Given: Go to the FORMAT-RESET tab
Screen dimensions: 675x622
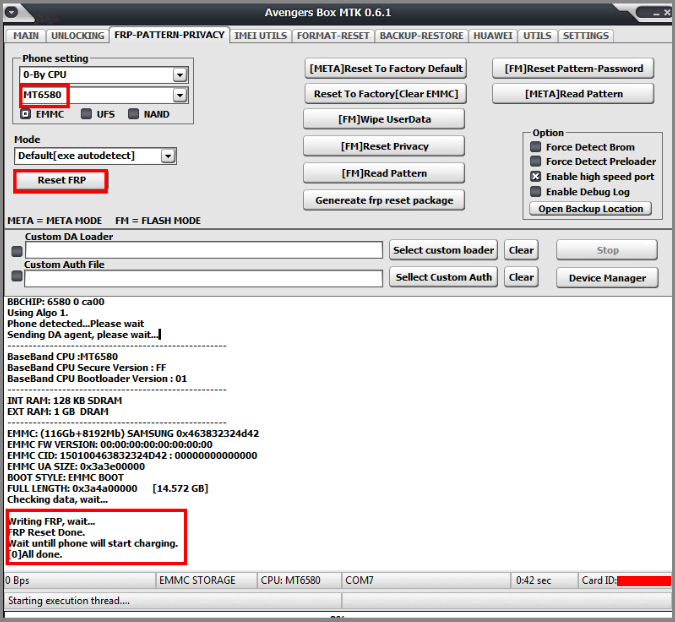Looking at the screenshot, I should (x=333, y=36).
